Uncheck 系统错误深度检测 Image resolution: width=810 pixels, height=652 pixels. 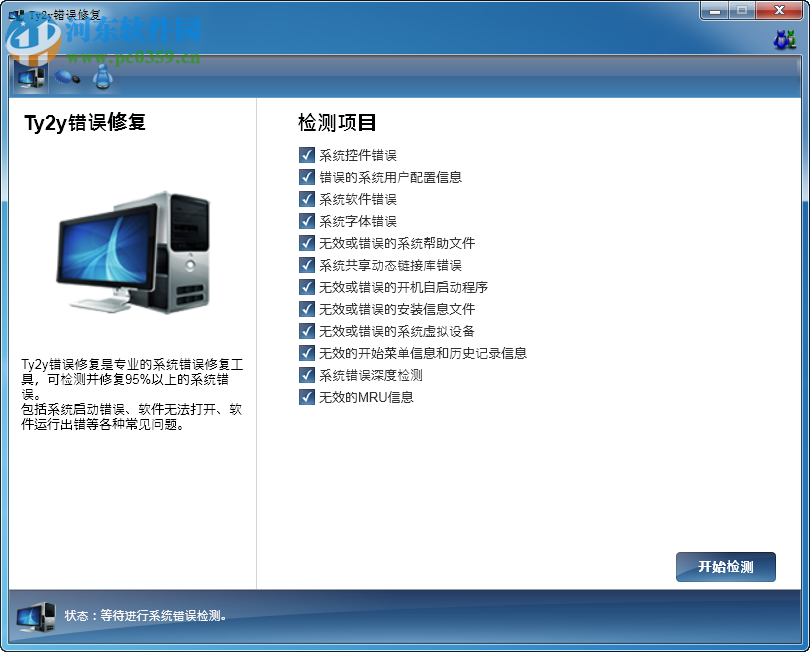pos(306,375)
